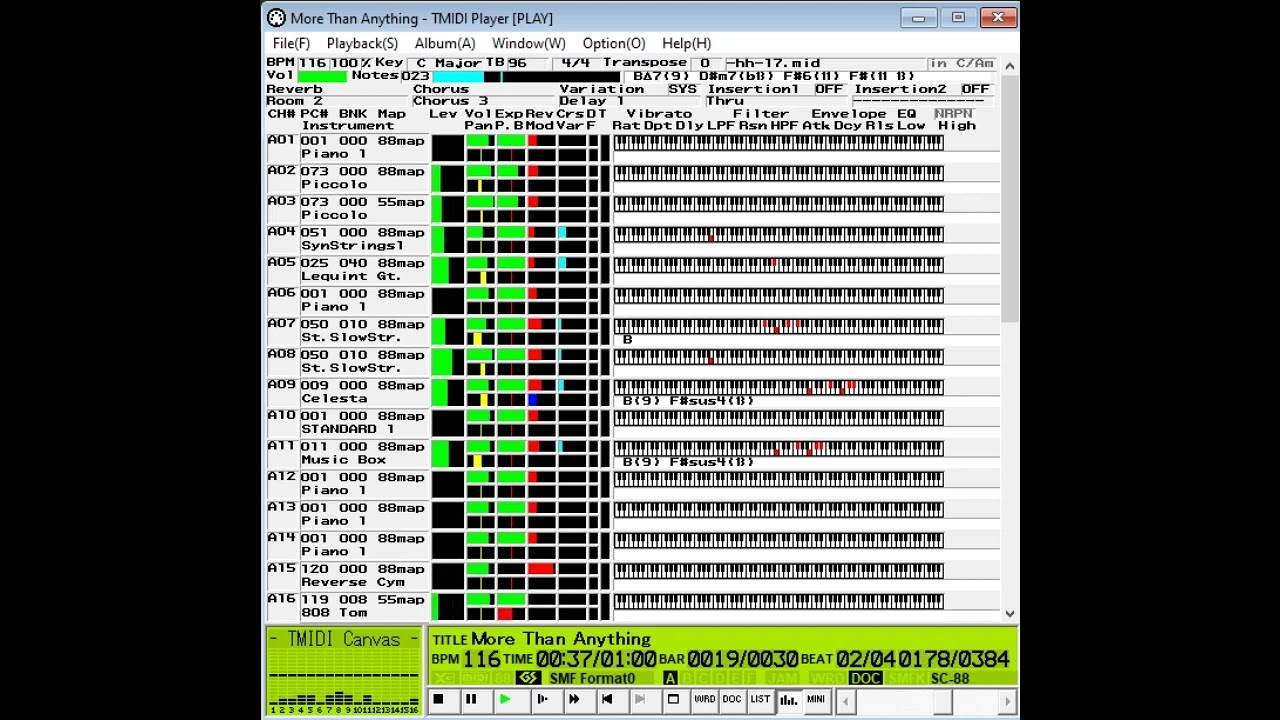Click the XG indicator
Image resolution: width=1280 pixels, height=720 pixels.
(x=445, y=679)
